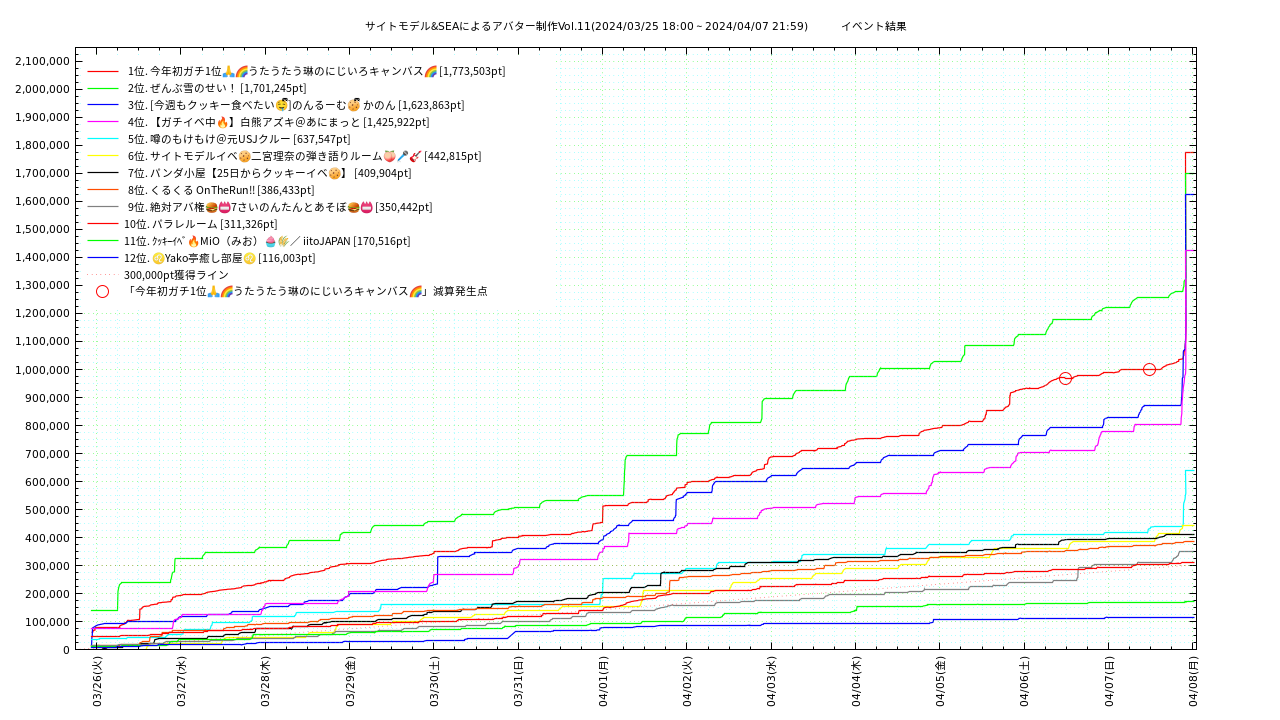Click the 300,000pt獲得ライン legend label
Viewport: 1280px width, 720px height.
point(176,275)
